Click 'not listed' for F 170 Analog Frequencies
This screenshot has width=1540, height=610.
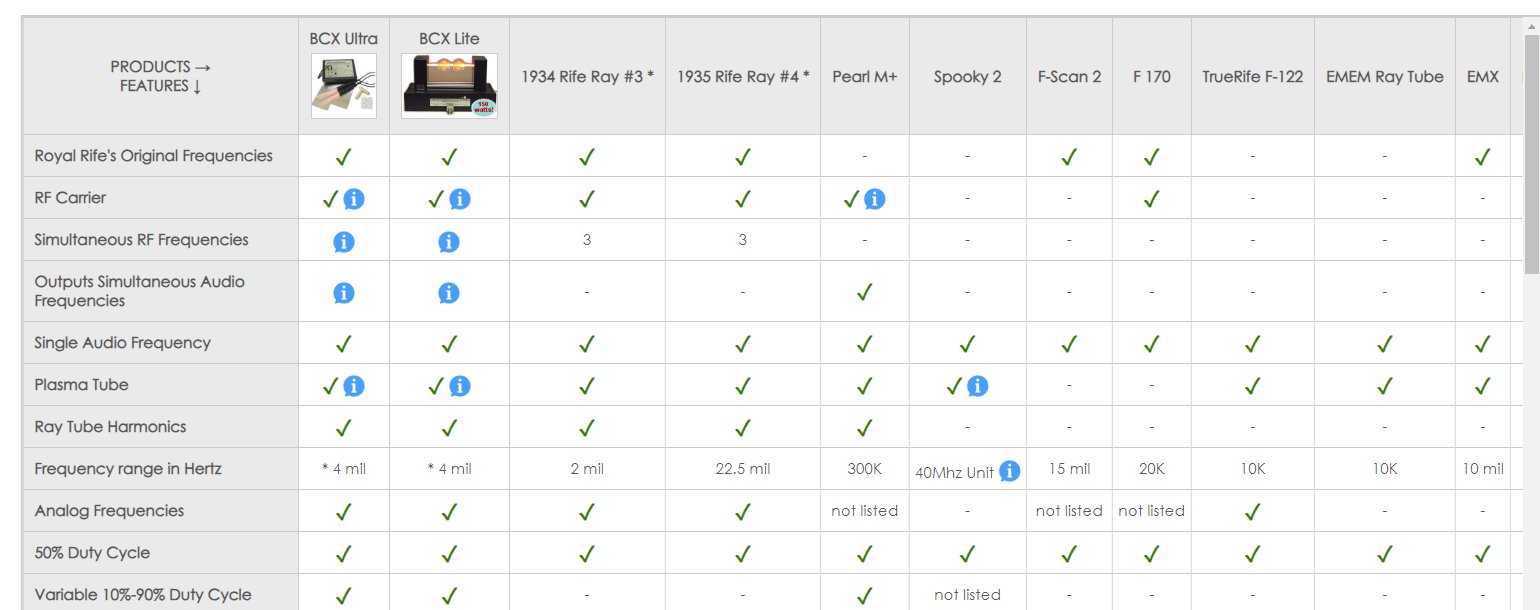(x=1152, y=511)
